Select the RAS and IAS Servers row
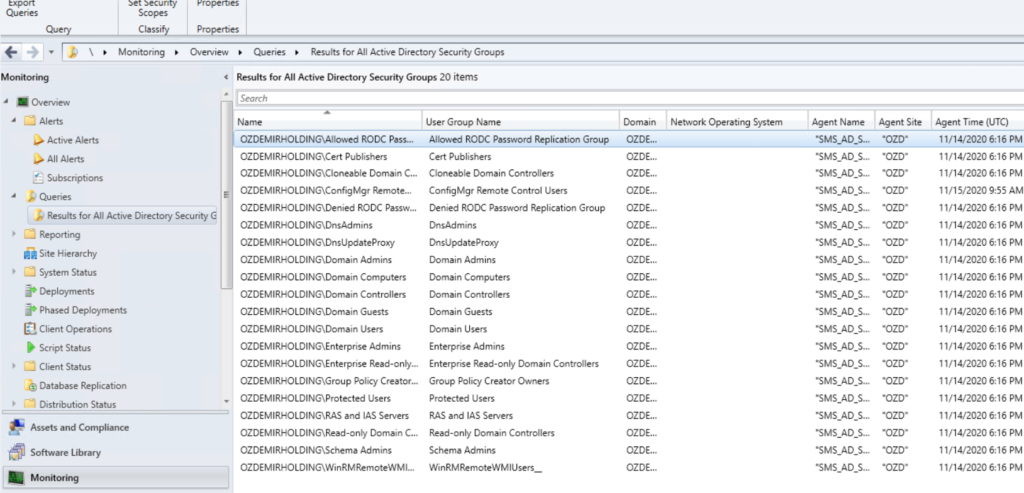1024x493 pixels. [628, 415]
